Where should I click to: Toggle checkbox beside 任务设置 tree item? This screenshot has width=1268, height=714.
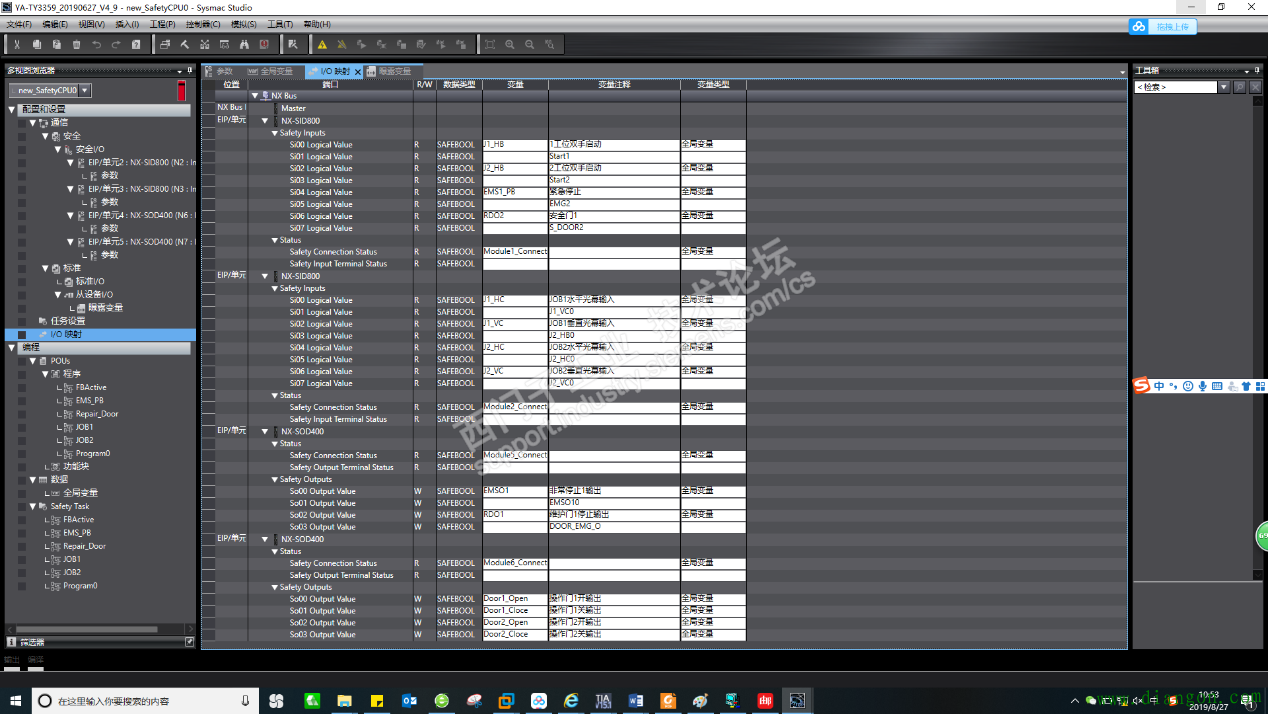(22, 321)
